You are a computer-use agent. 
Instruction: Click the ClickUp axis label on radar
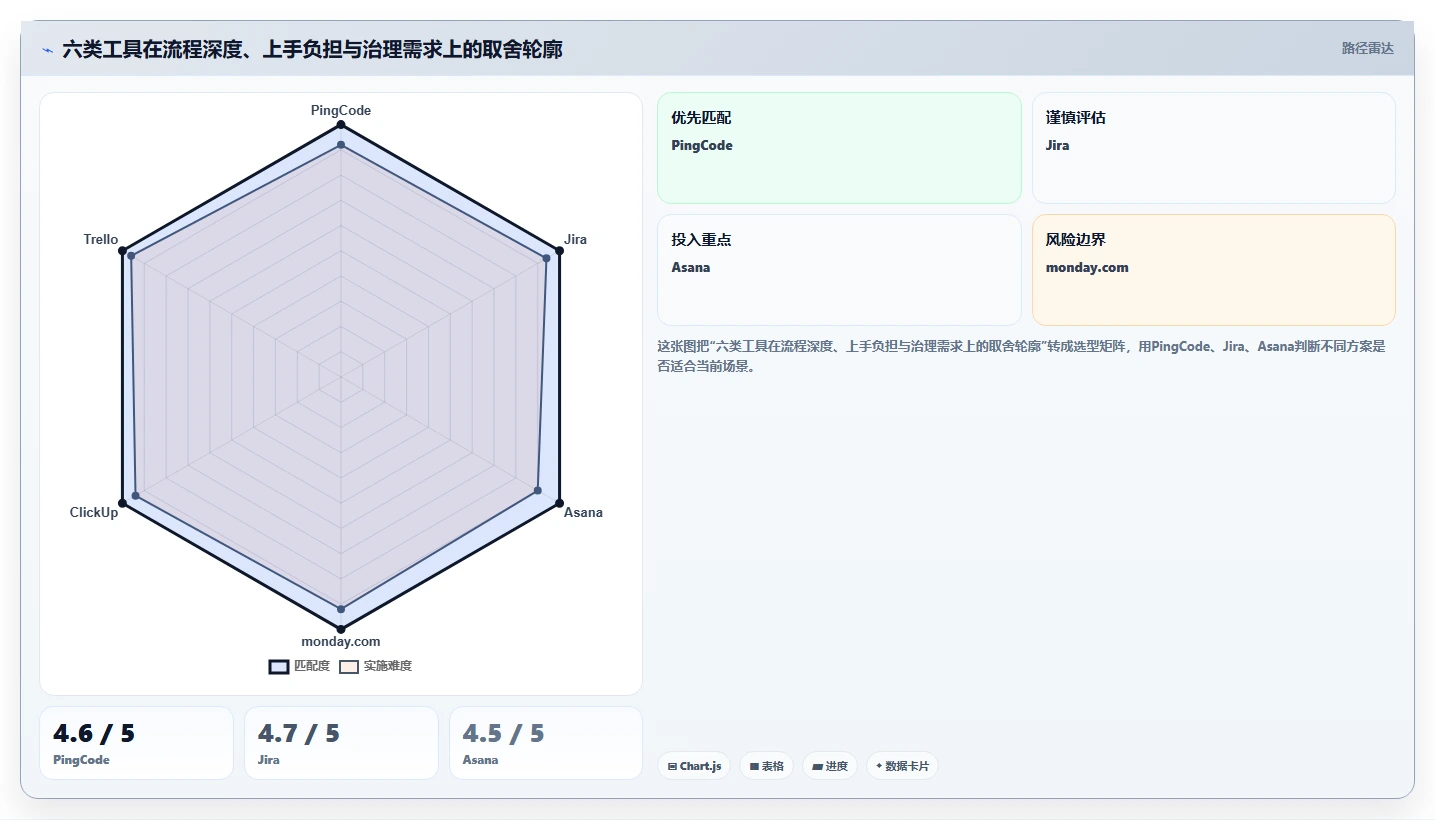[x=94, y=512]
